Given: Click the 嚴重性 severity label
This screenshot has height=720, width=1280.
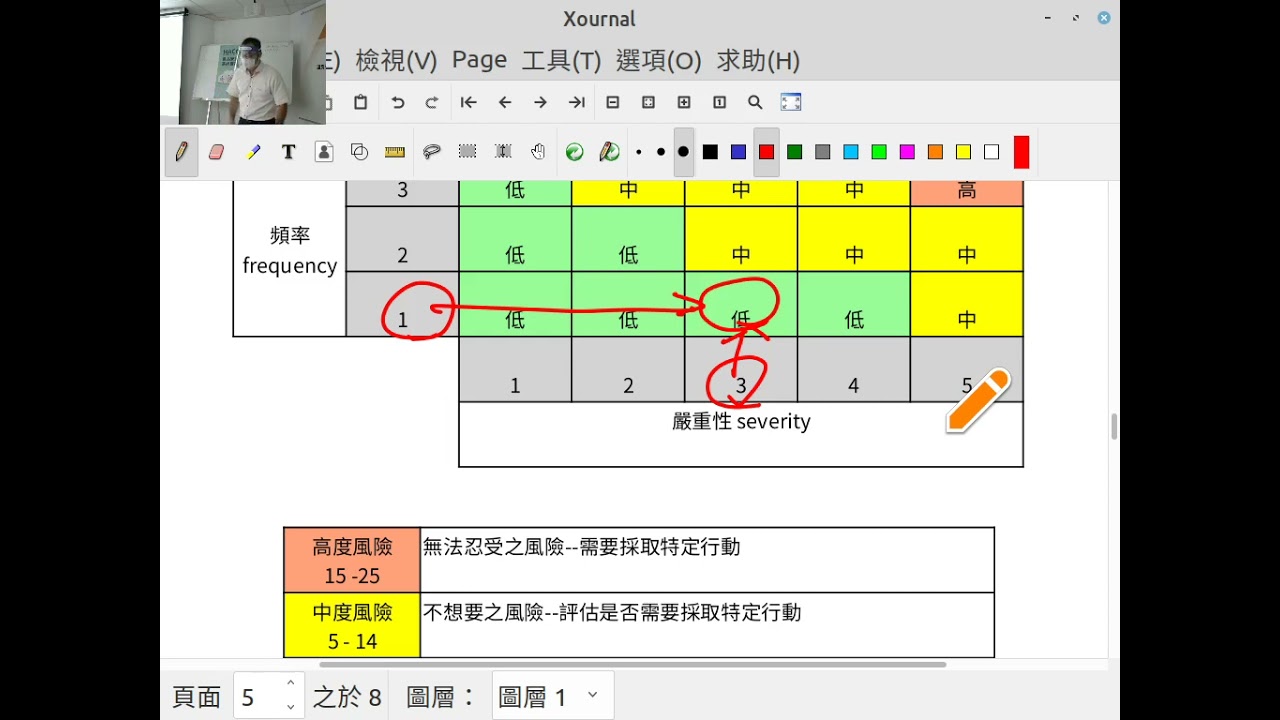Looking at the screenshot, I should pyautogui.click(x=741, y=422).
